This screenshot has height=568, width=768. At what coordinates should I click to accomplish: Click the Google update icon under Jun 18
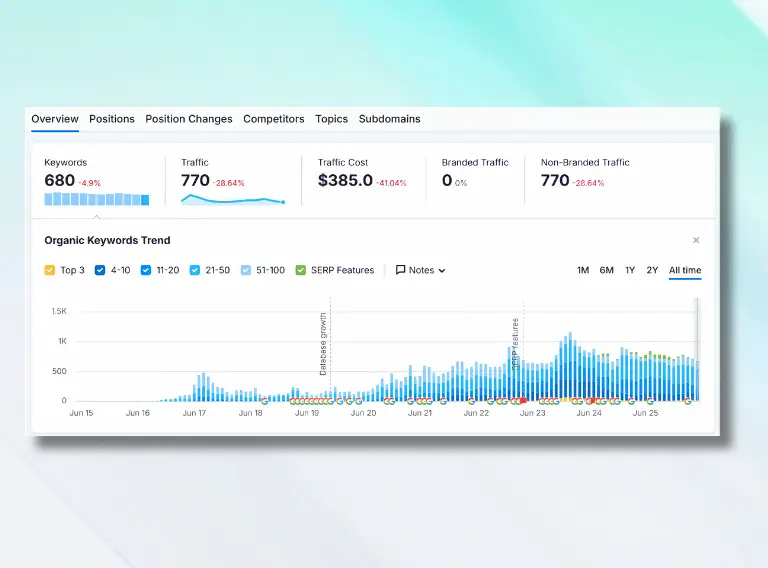pos(264,401)
